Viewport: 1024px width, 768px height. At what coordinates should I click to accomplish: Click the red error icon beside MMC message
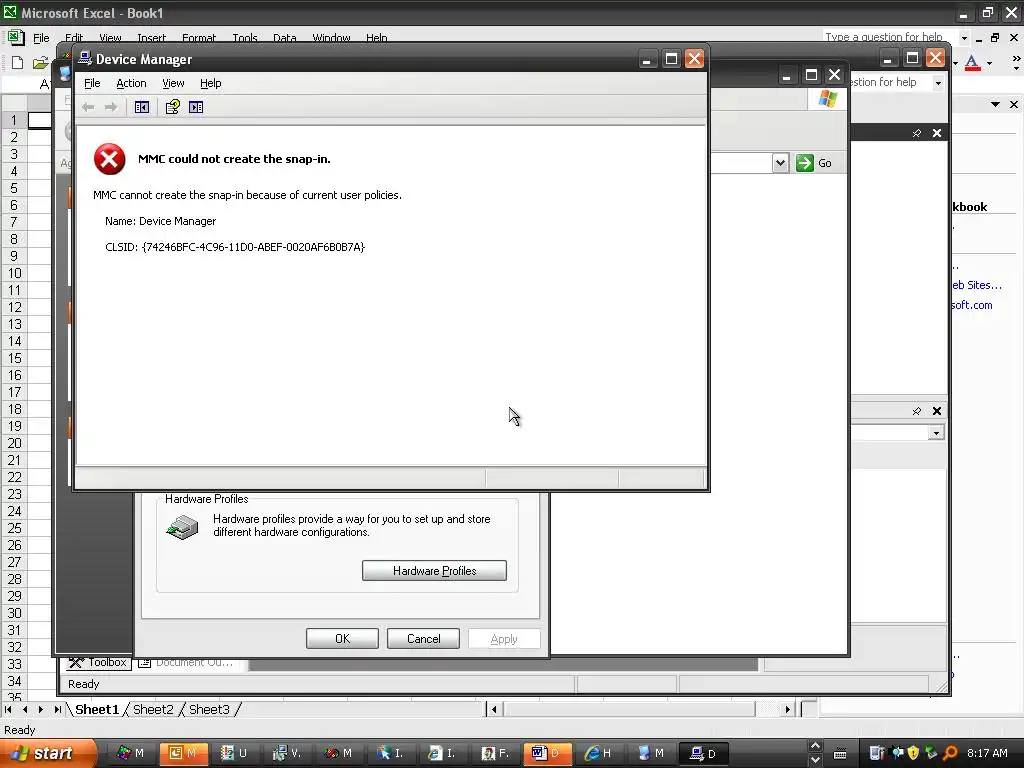point(109,159)
